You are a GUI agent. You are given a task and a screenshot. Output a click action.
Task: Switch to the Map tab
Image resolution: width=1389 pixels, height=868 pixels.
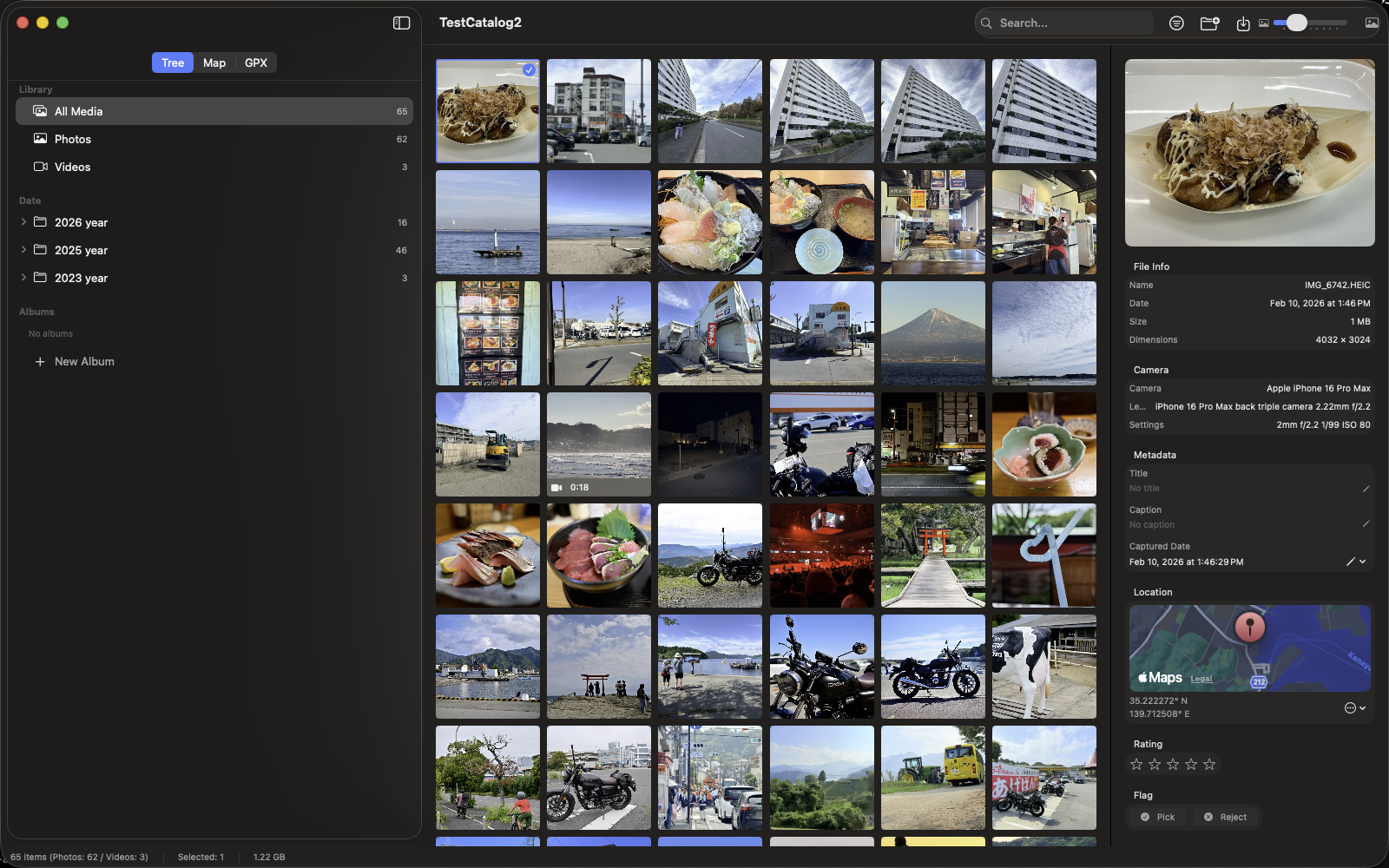tap(214, 62)
